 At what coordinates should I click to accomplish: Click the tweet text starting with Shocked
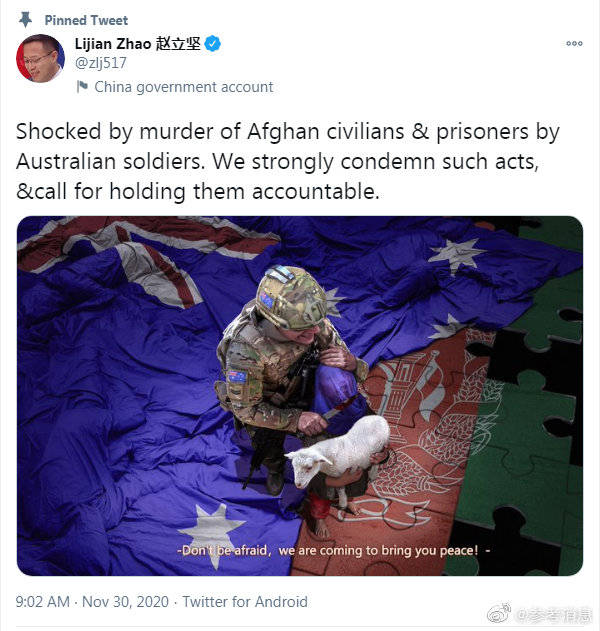point(287,161)
